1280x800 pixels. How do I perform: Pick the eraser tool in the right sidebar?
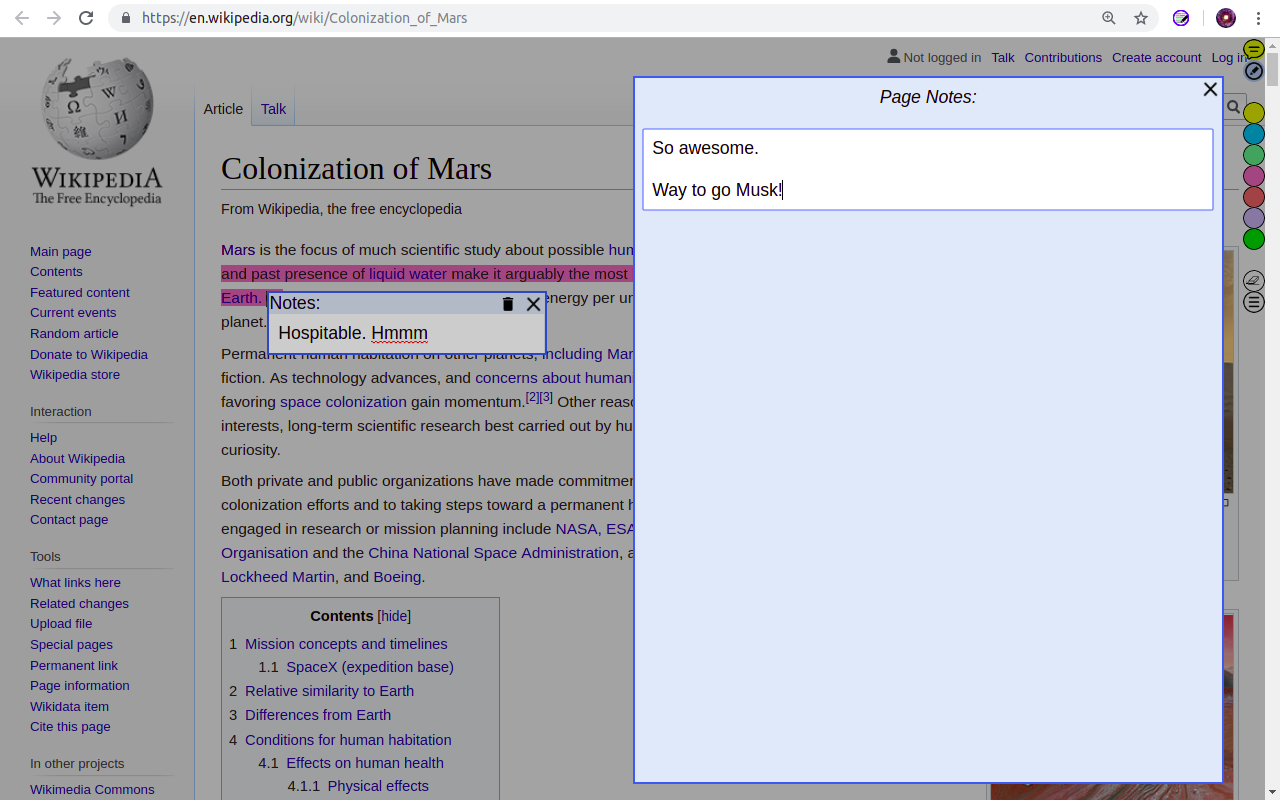(1253, 280)
